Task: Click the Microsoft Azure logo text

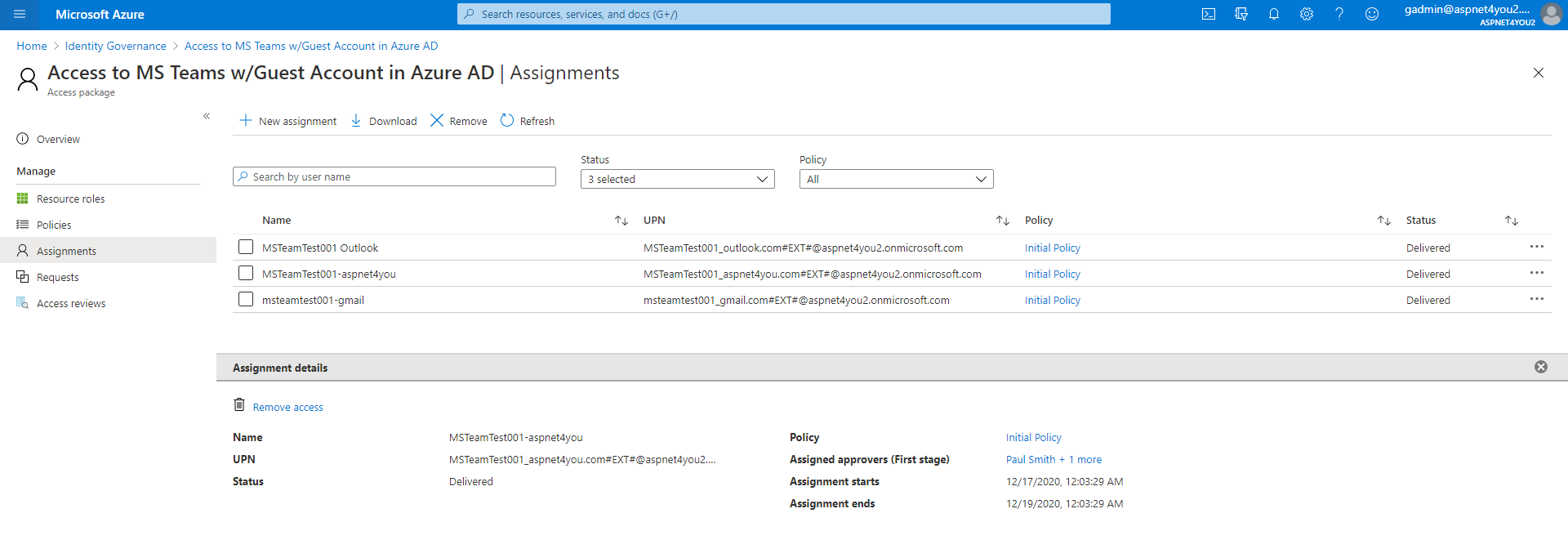Action: pos(100,14)
